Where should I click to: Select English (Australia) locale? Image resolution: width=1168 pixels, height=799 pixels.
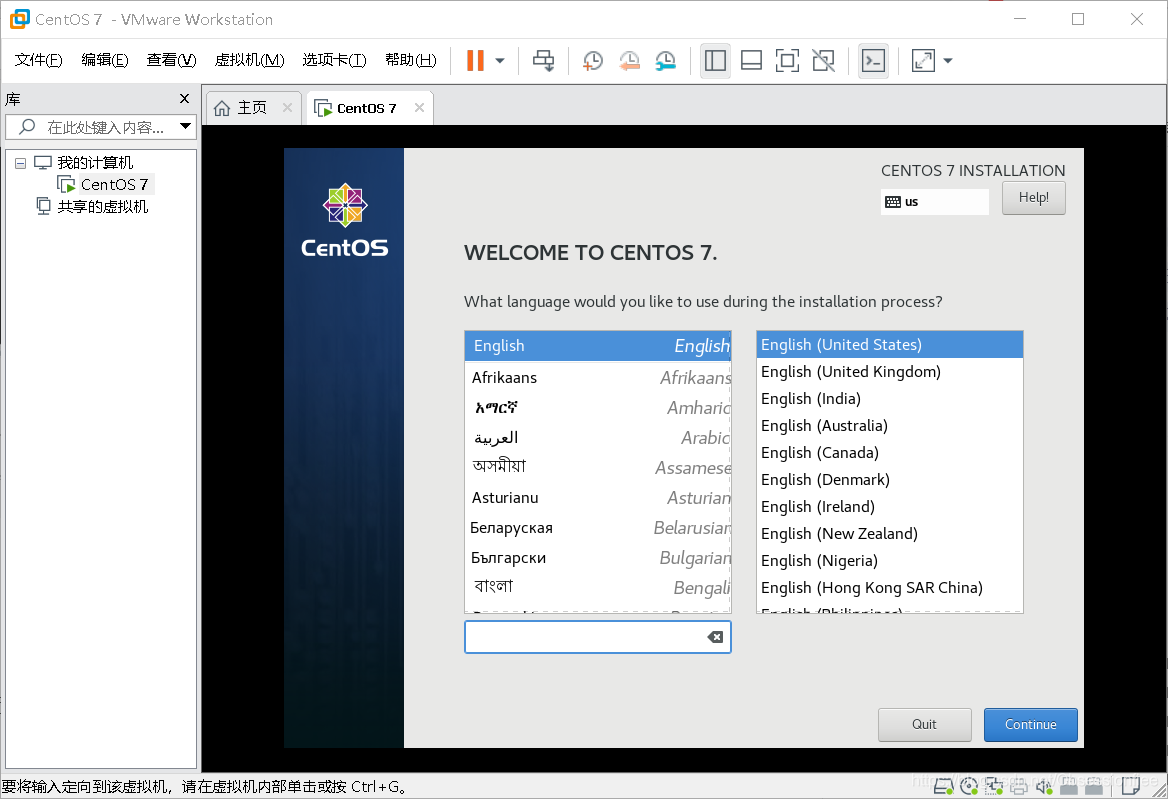(x=889, y=425)
